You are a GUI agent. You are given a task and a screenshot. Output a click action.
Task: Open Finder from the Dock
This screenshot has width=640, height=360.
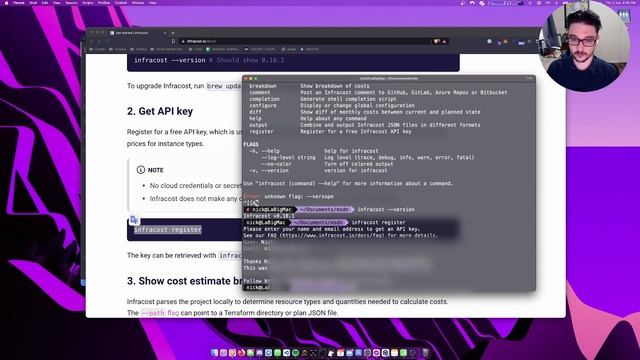(215, 353)
